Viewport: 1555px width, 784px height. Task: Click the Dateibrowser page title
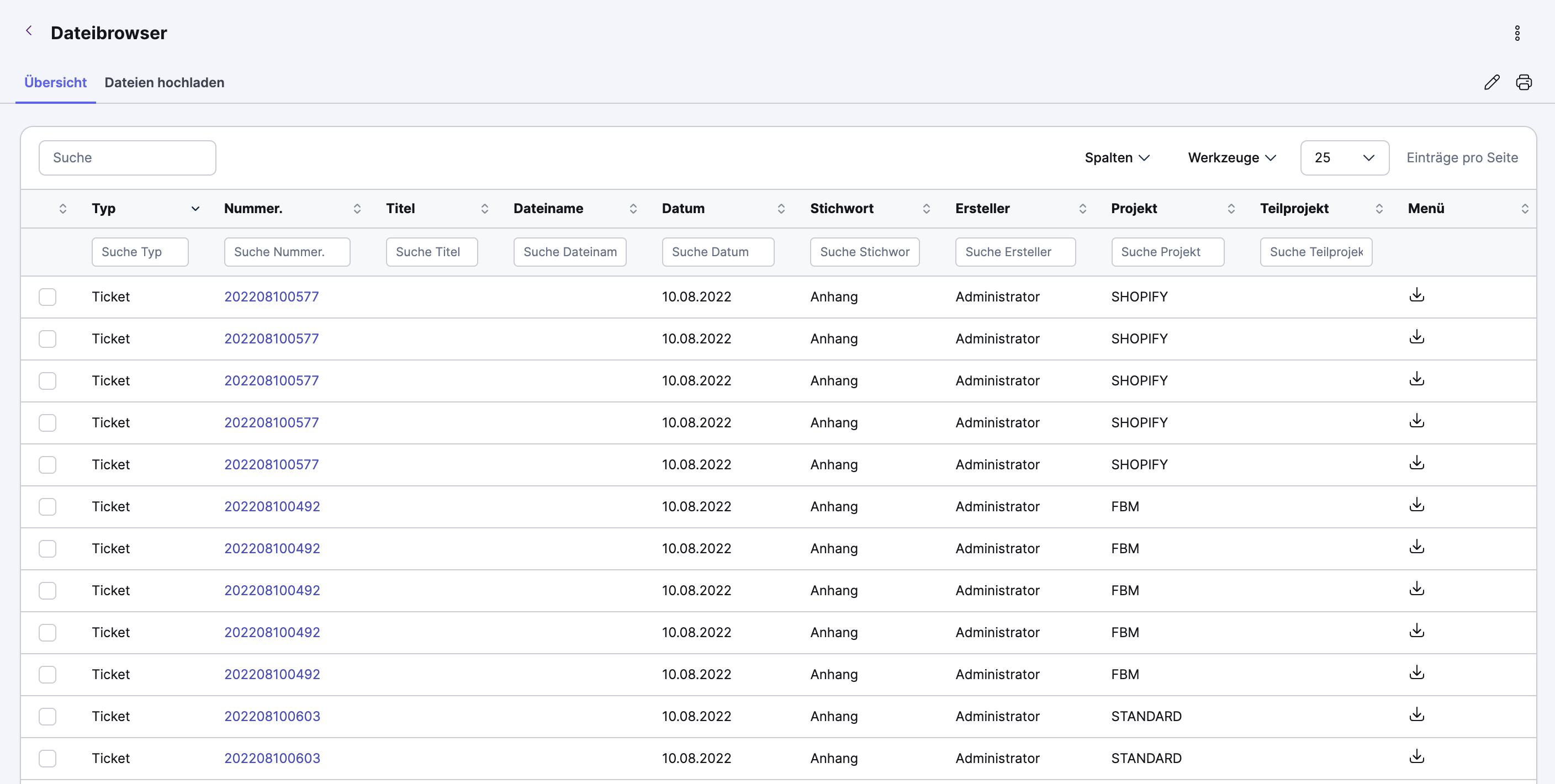(x=109, y=33)
